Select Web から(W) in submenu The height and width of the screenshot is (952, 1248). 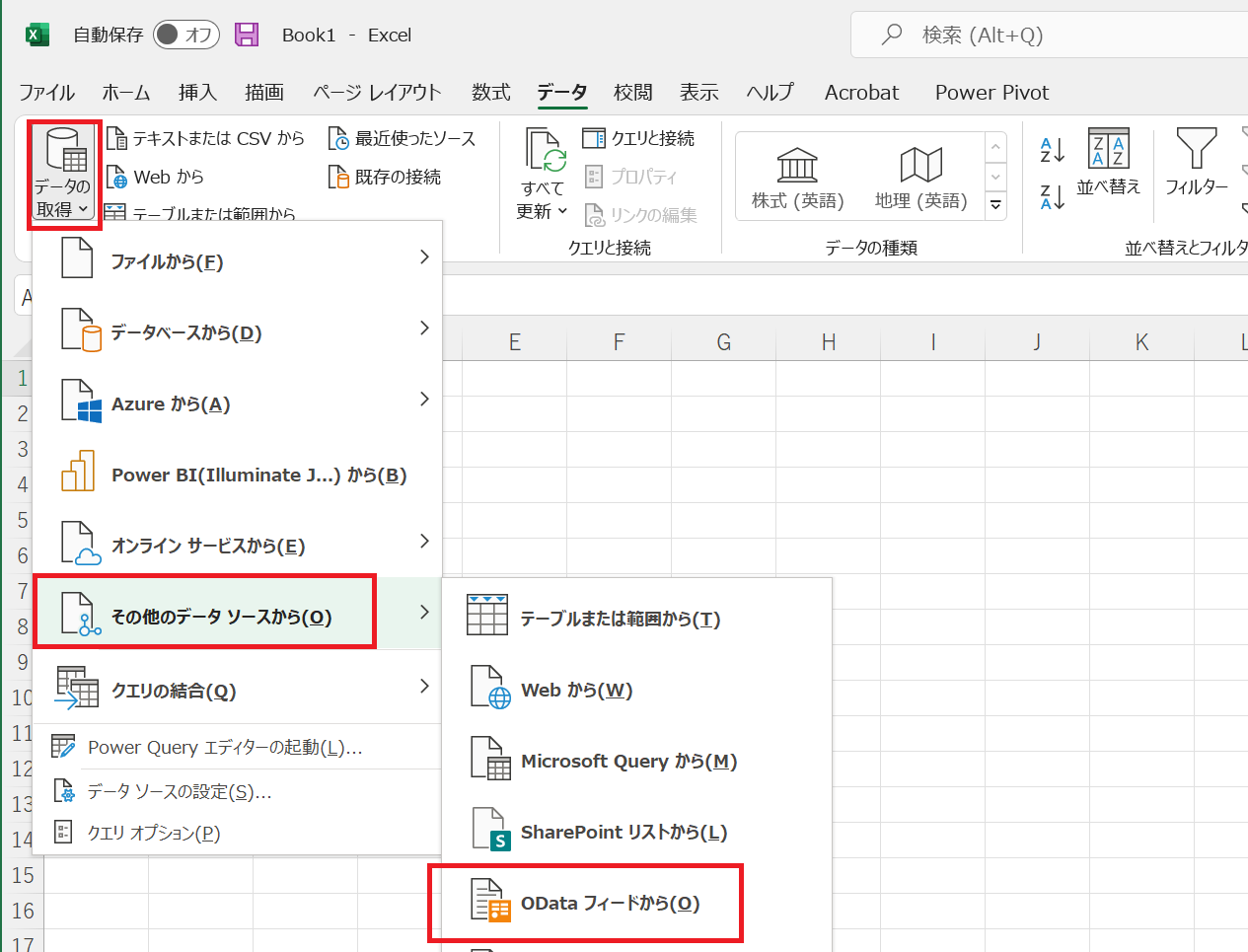(x=637, y=689)
